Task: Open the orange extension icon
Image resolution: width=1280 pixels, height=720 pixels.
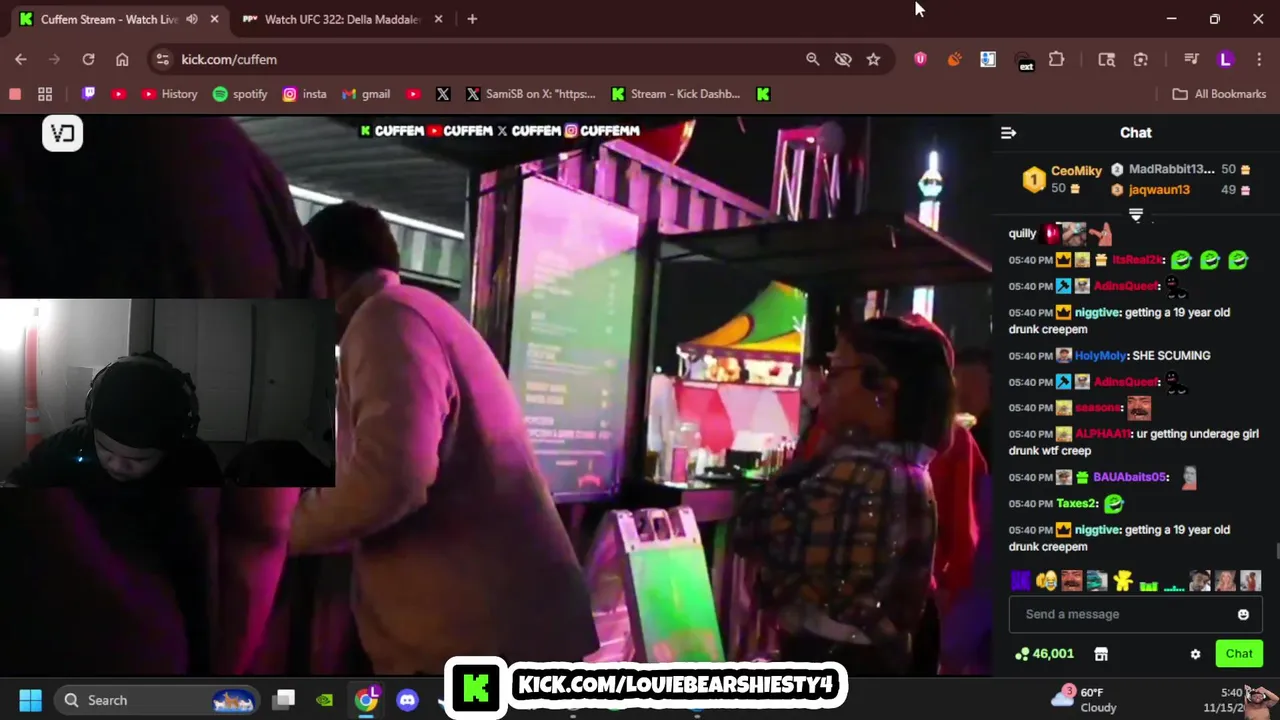Action: point(954,59)
